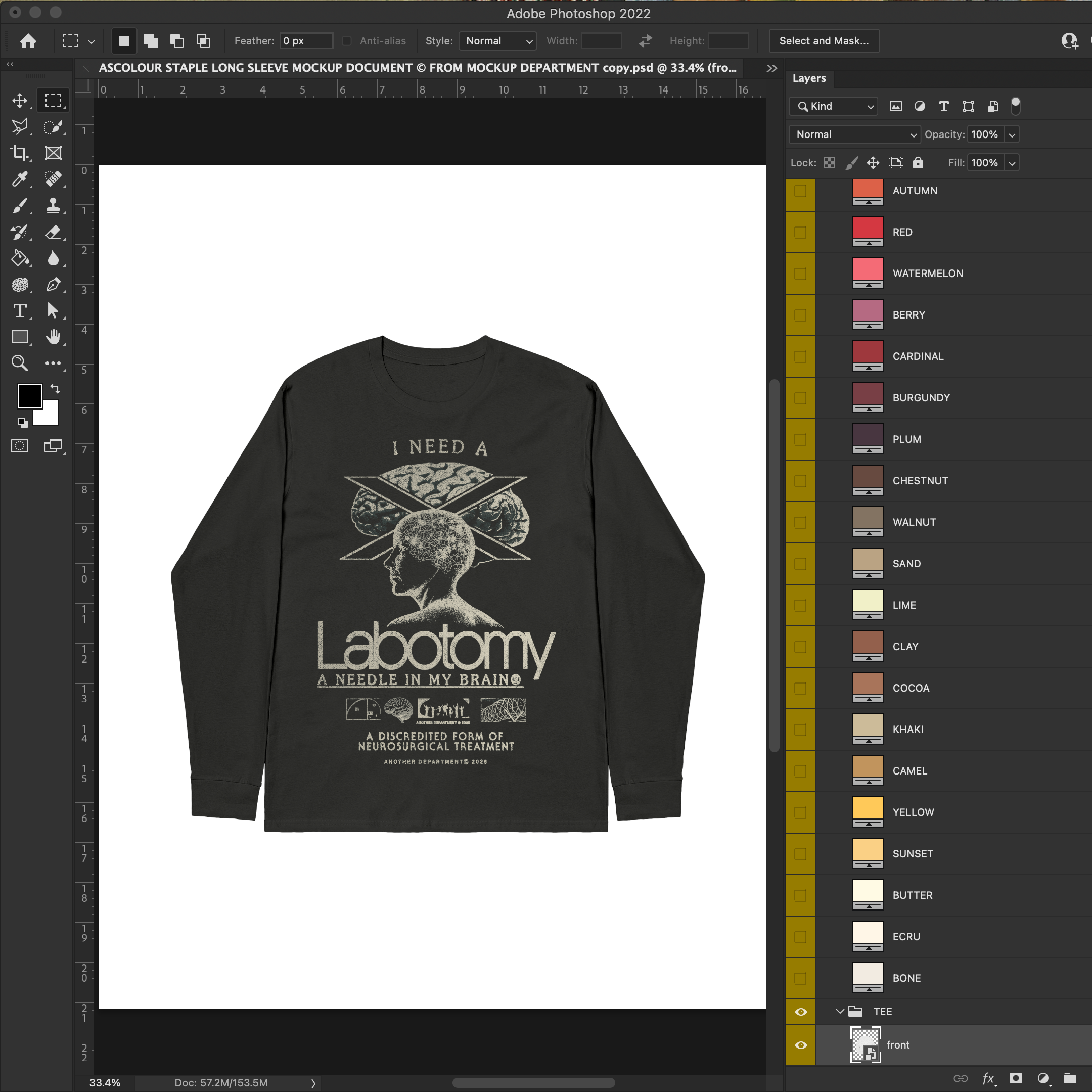The image size is (1092, 1092).
Task: Click the Select and Mask button
Action: click(x=824, y=40)
